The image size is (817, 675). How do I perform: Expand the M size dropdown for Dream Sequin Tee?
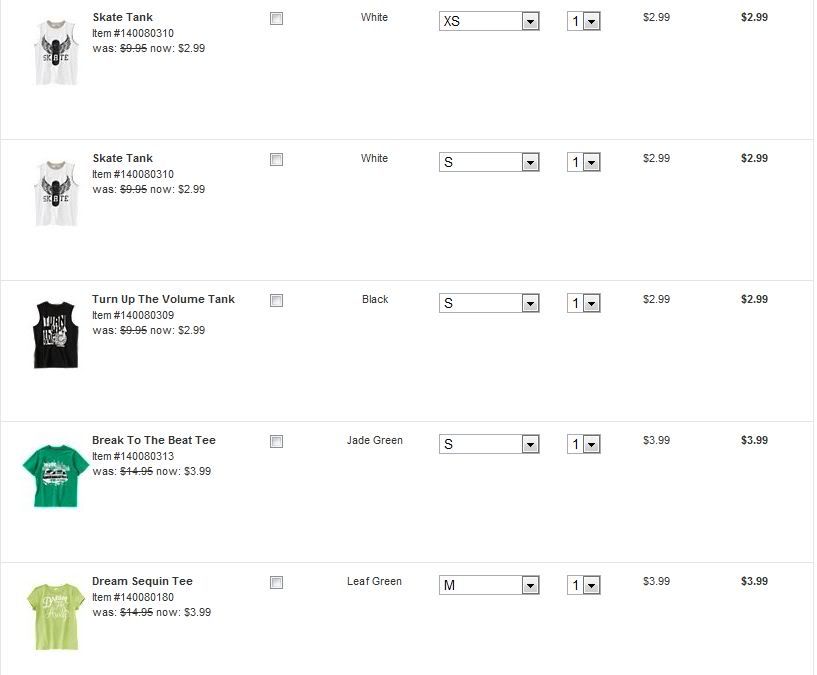point(489,585)
